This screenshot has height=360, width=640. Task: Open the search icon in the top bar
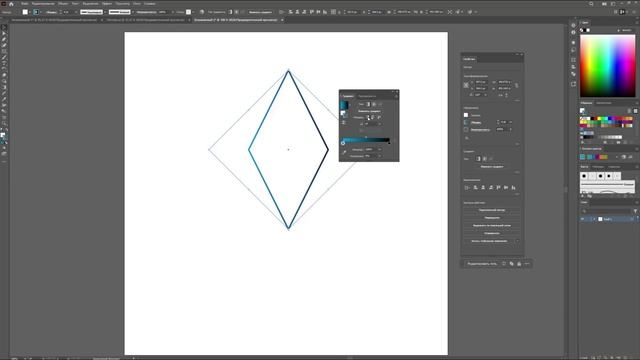click(591, 4)
